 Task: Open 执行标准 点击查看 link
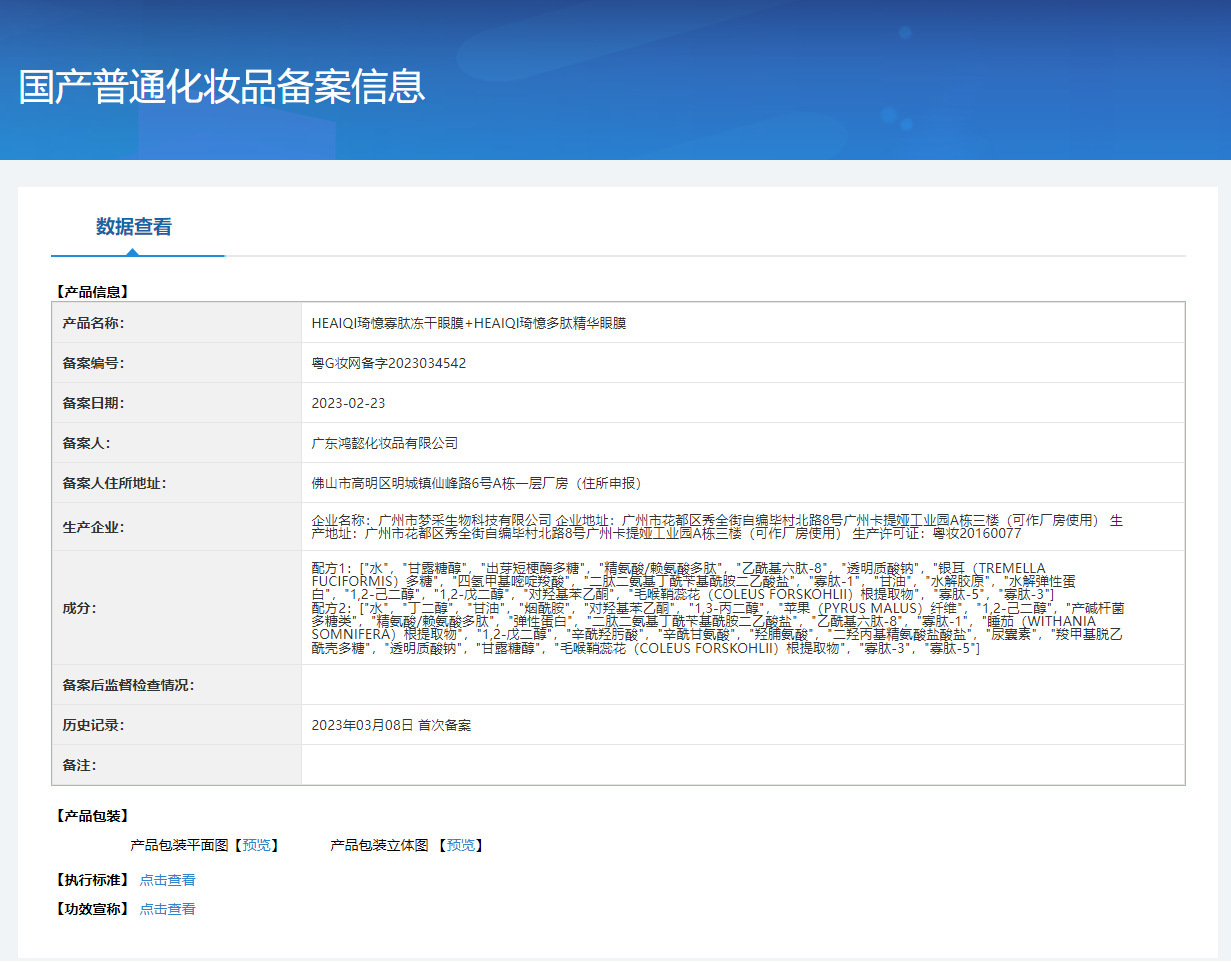coord(168,880)
